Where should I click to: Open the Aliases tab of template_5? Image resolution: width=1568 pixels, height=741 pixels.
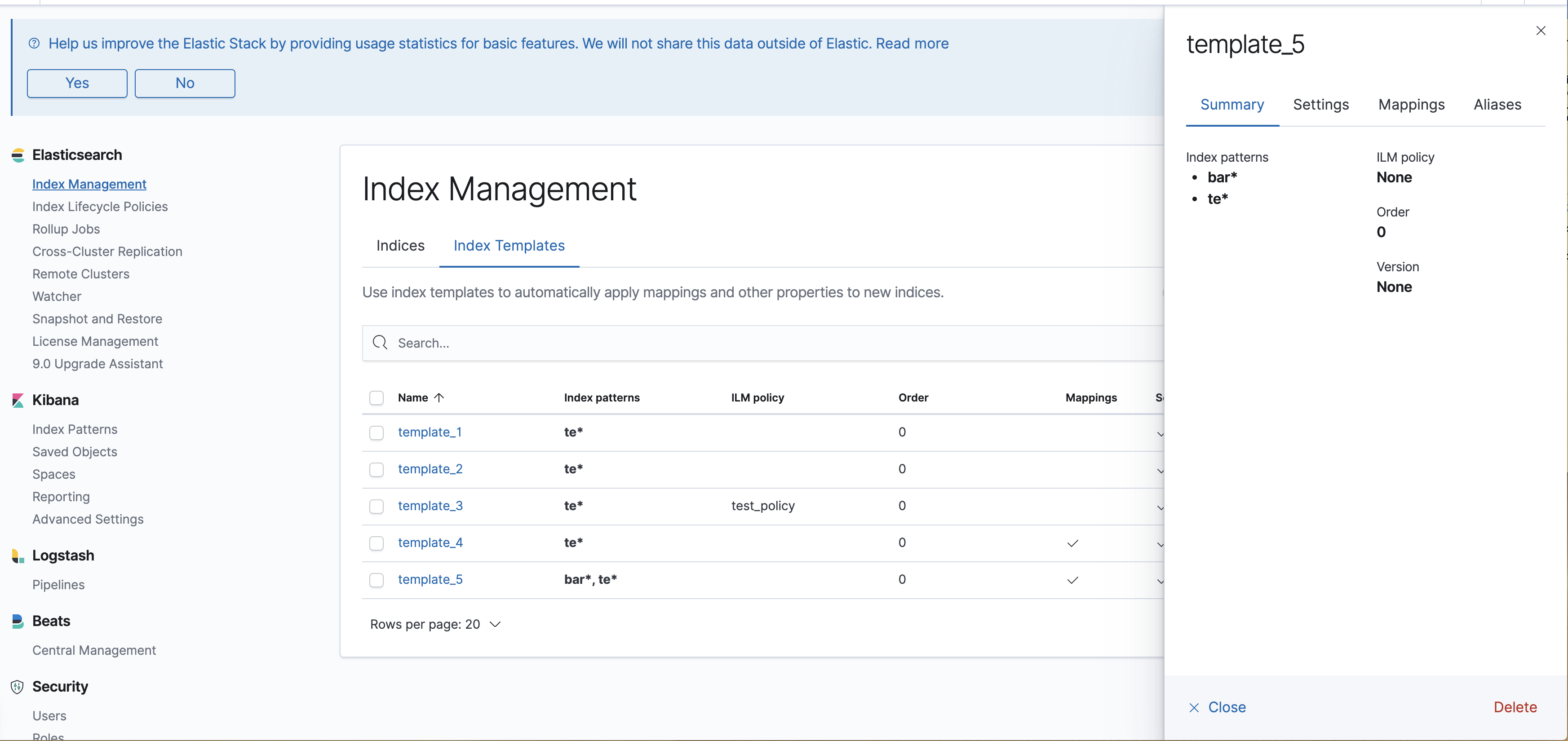point(1497,105)
